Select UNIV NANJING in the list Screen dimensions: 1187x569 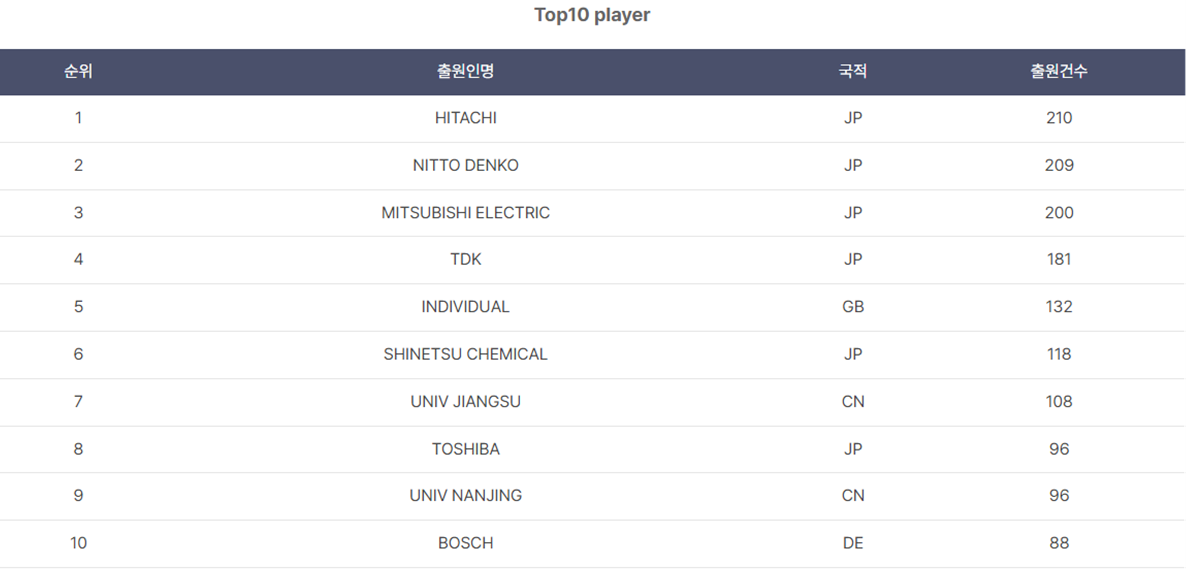(x=465, y=496)
